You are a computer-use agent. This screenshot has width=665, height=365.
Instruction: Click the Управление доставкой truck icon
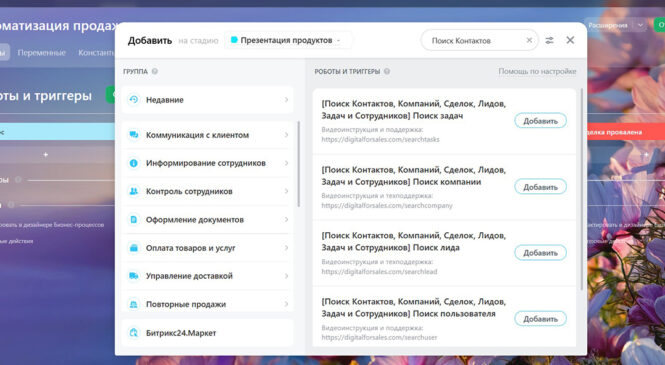134,276
